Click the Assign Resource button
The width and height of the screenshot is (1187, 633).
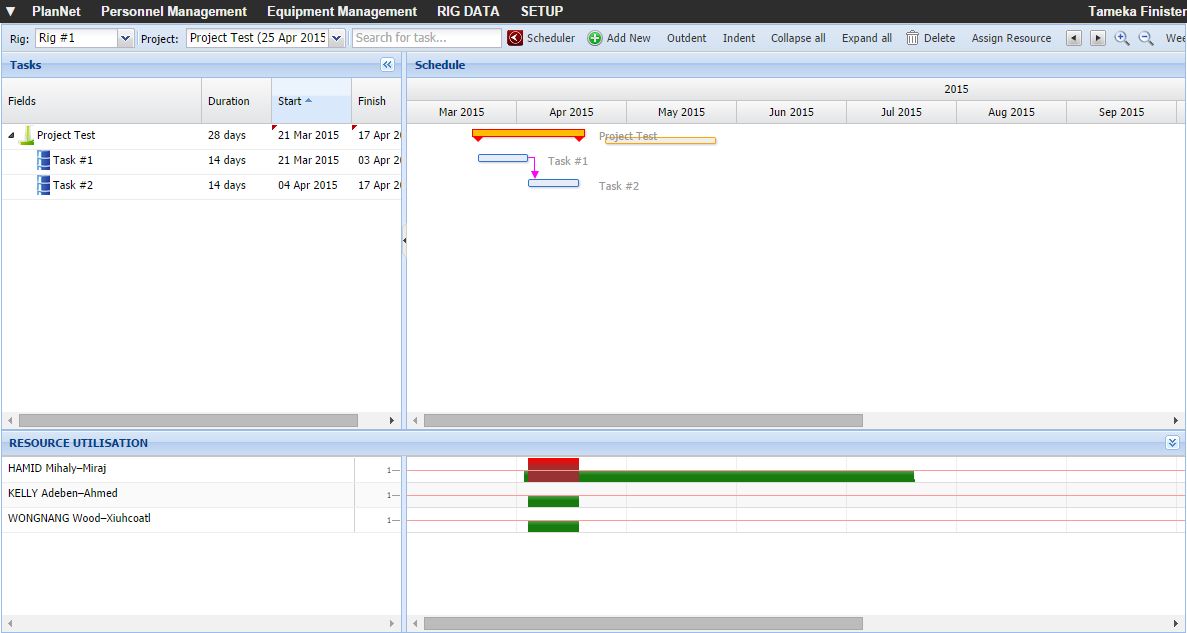click(x=1011, y=38)
